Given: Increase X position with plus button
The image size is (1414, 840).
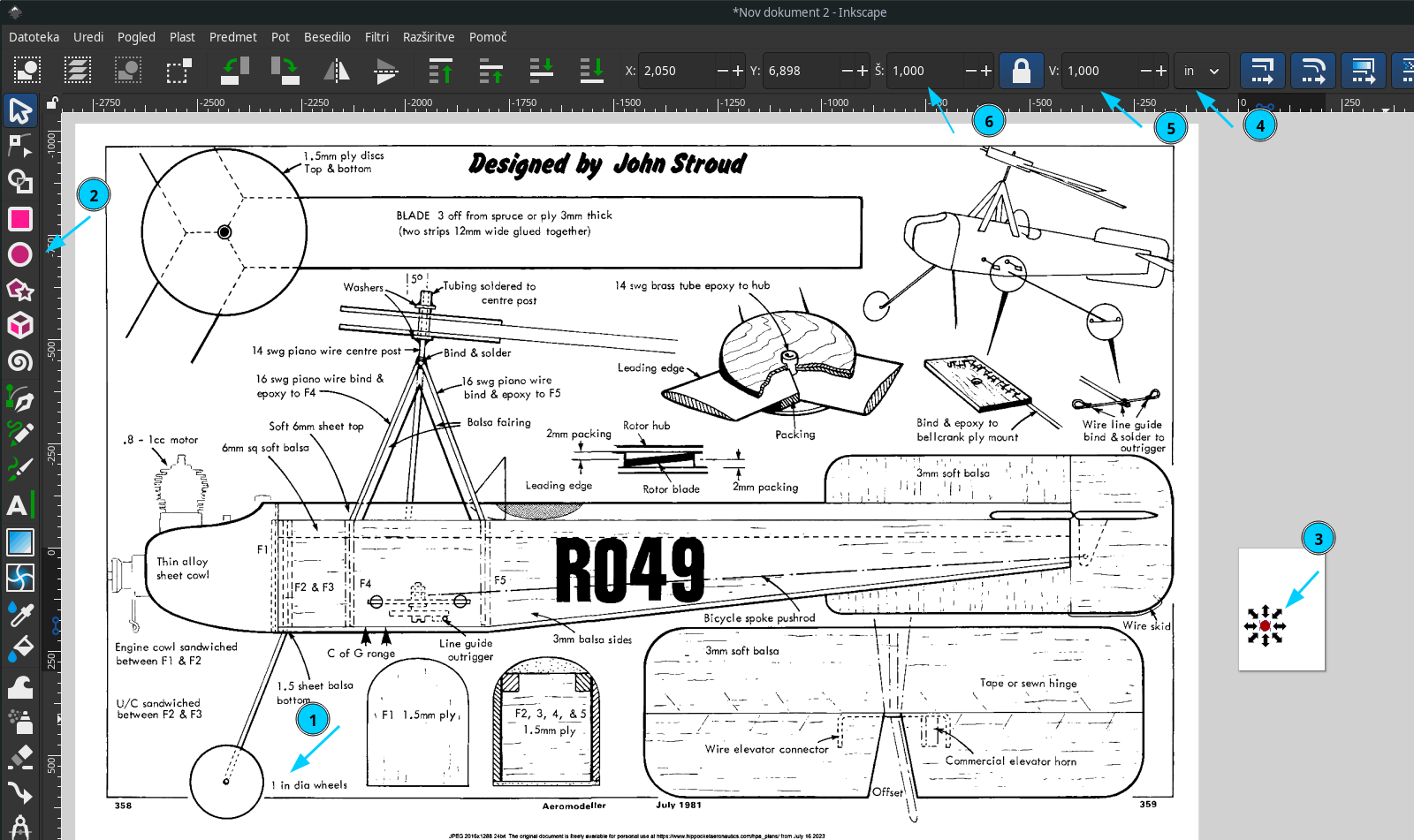Looking at the screenshot, I should pos(738,71).
